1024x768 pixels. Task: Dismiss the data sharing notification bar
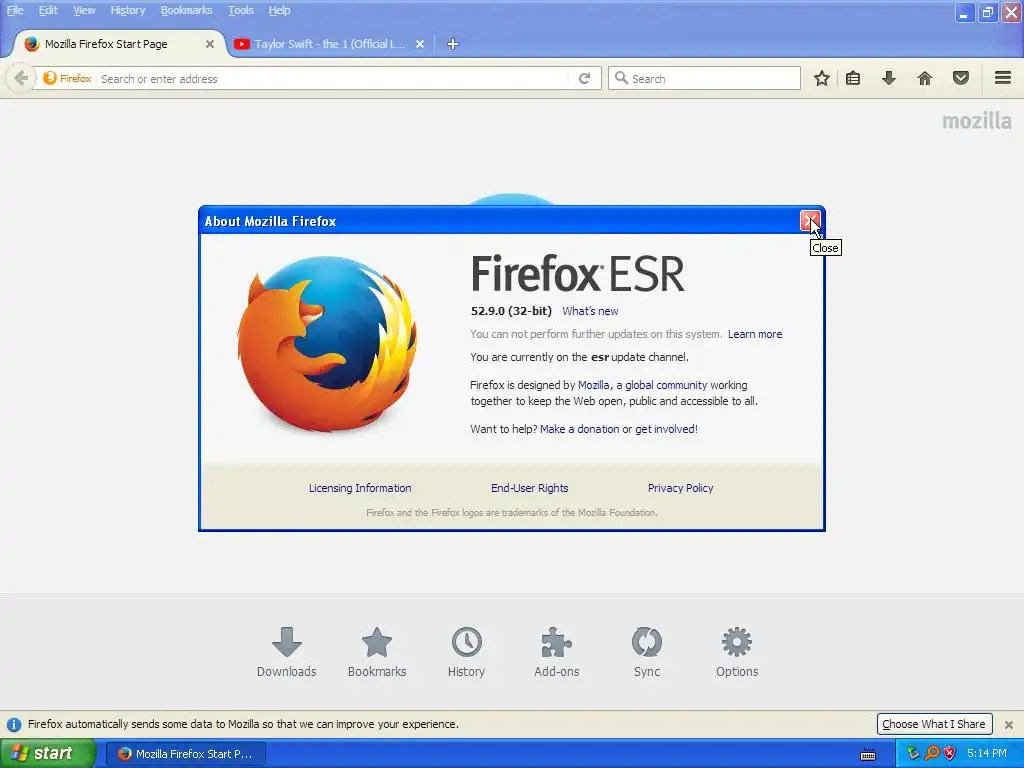[1008, 724]
